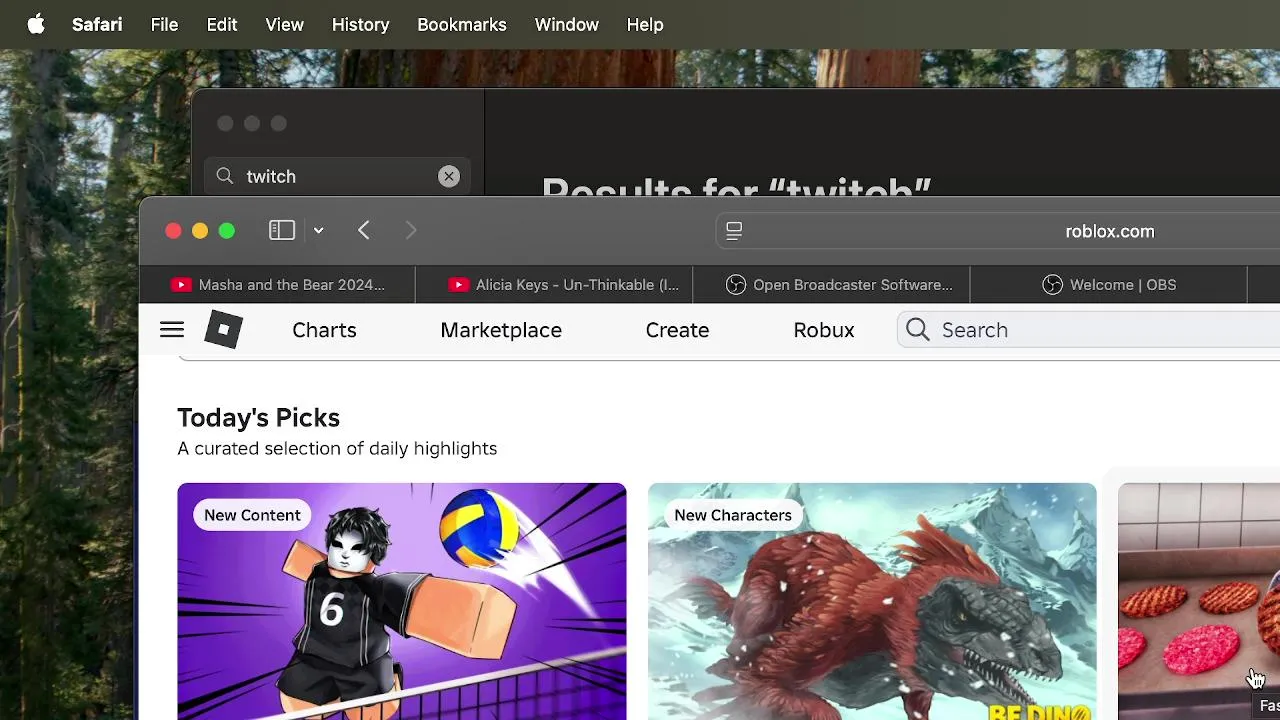Image resolution: width=1280 pixels, height=720 pixels.
Task: Open the Robux page
Action: (x=823, y=330)
